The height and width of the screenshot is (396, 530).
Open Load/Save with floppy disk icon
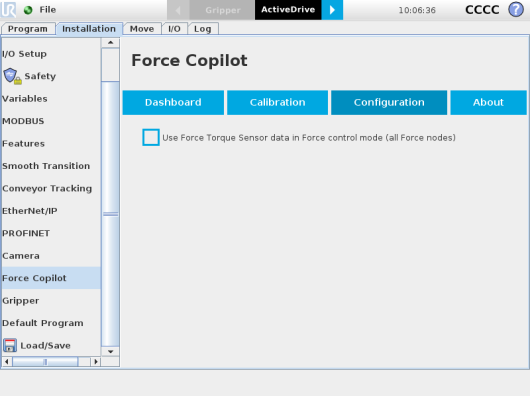coord(37,345)
